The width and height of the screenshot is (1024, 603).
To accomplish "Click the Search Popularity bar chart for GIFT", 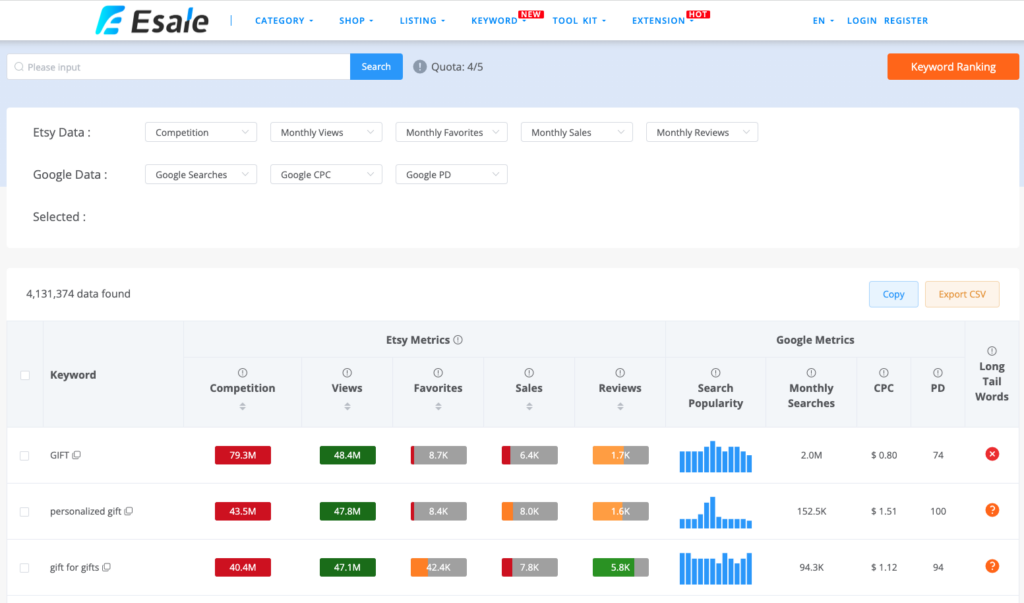I will click(x=715, y=455).
